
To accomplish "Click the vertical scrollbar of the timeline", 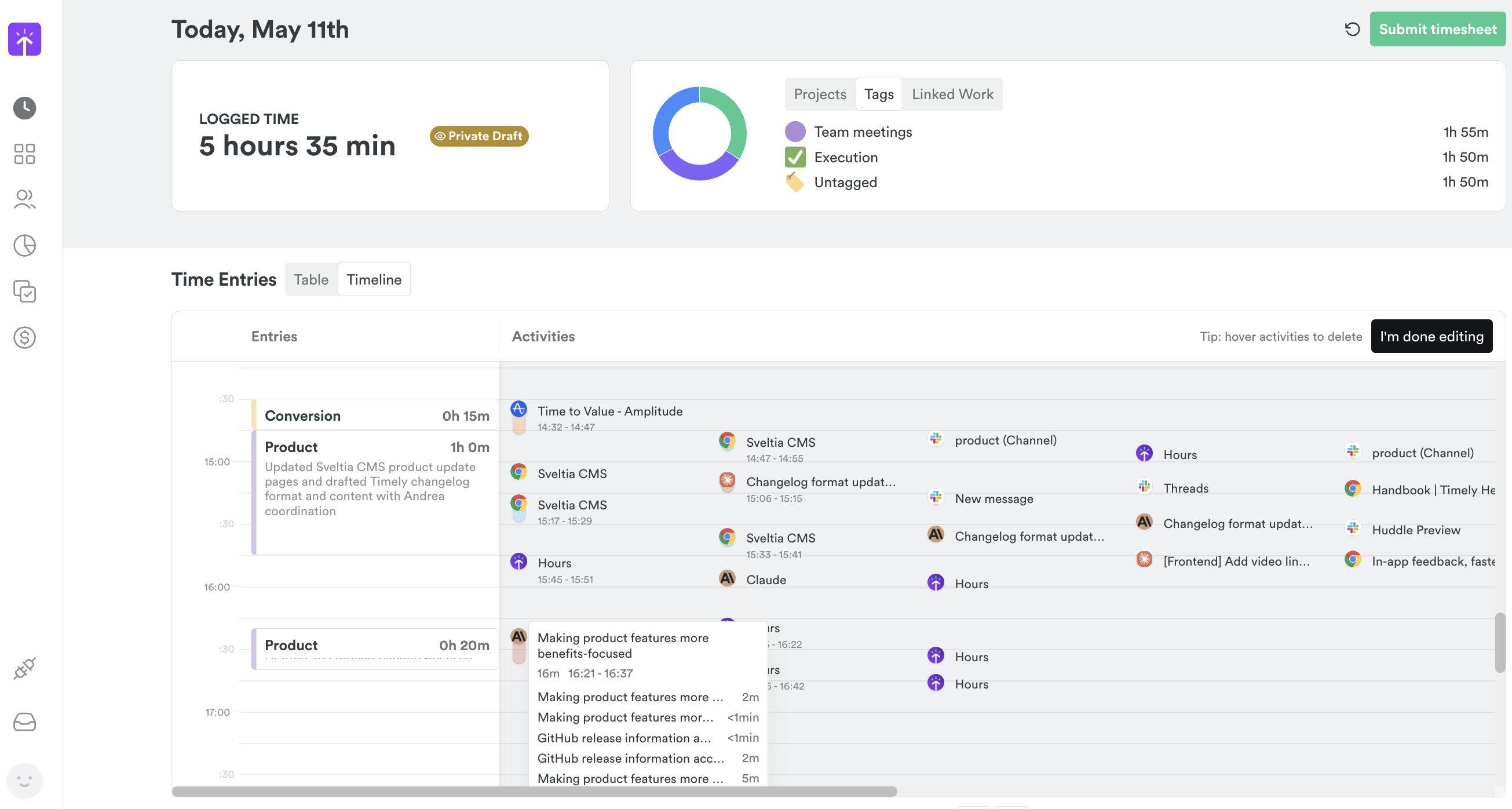I will coord(1500,642).
